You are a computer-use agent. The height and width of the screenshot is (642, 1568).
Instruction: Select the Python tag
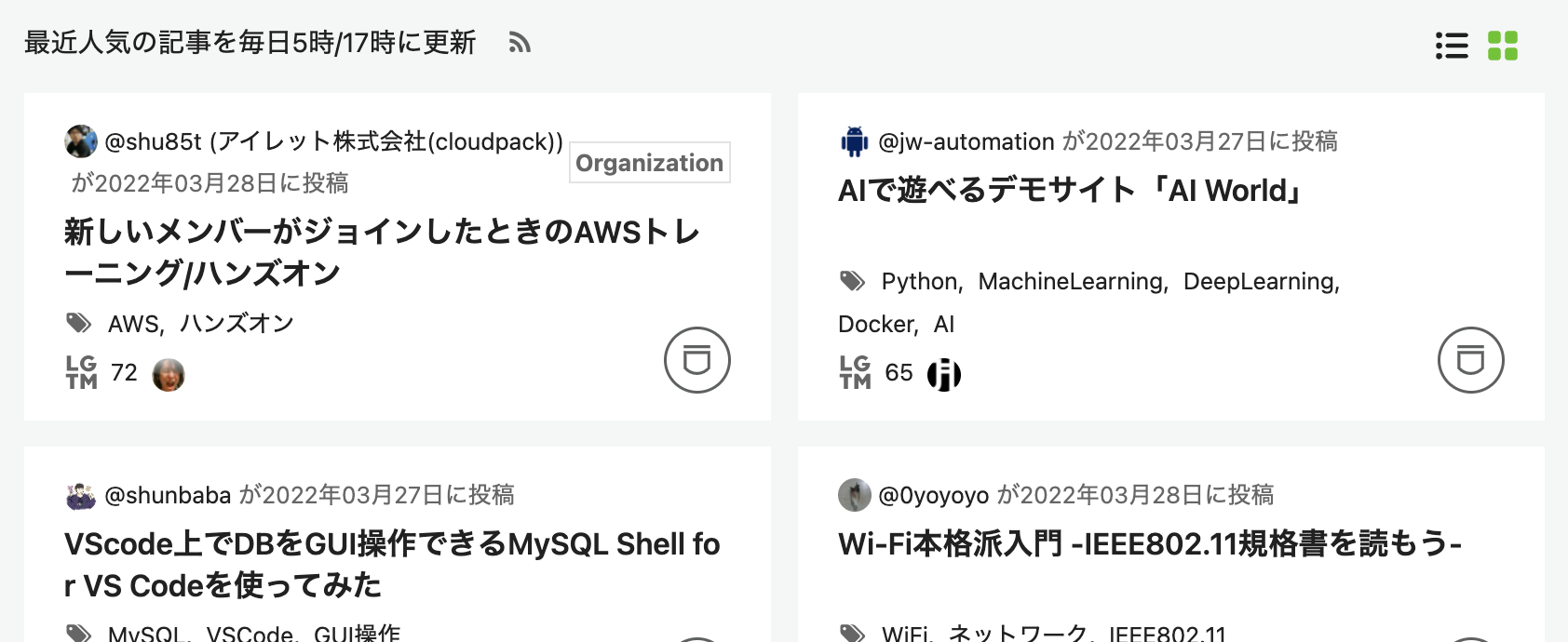click(919, 282)
